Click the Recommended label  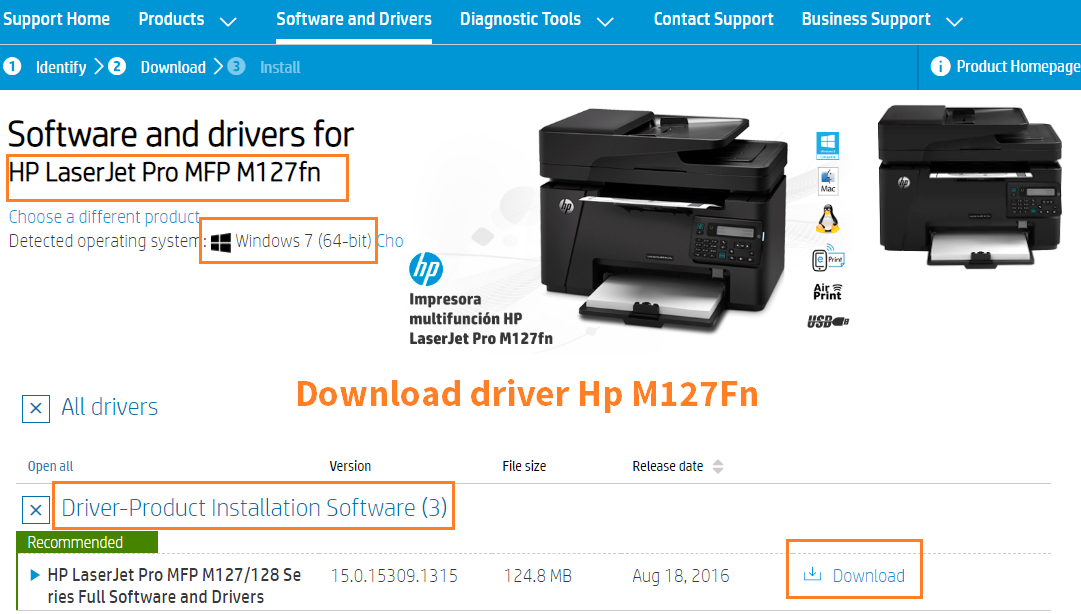pos(75,542)
